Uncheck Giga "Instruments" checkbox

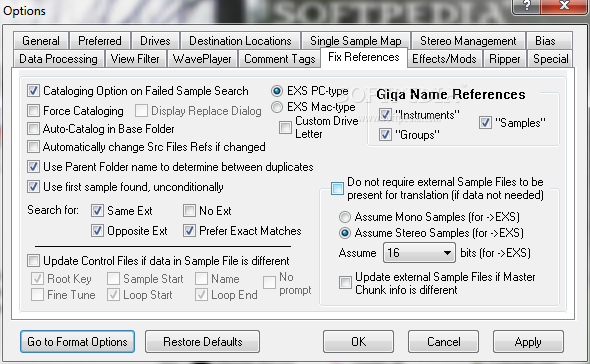(385, 114)
